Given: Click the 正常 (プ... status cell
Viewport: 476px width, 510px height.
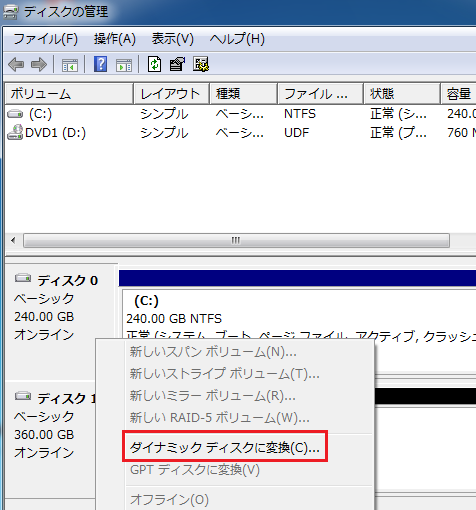Looking at the screenshot, I should pyautogui.click(x=398, y=133).
